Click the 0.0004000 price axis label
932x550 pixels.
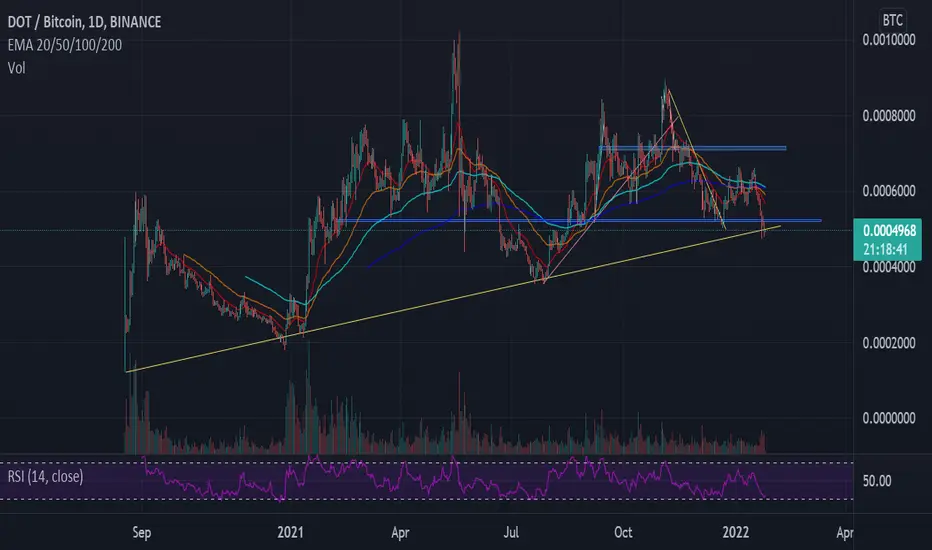pos(889,268)
